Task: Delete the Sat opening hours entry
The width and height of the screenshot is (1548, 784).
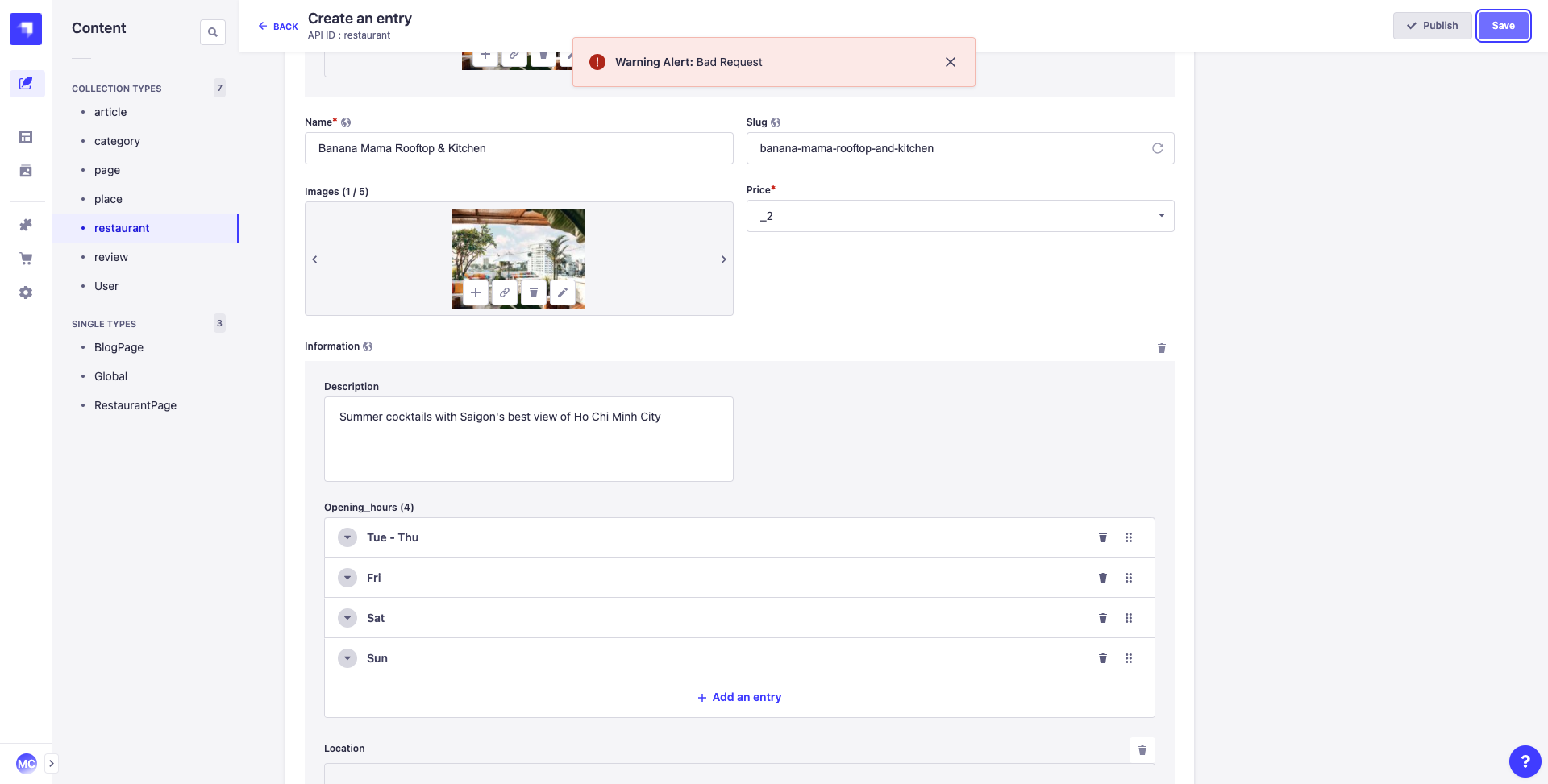Action: pyautogui.click(x=1103, y=618)
